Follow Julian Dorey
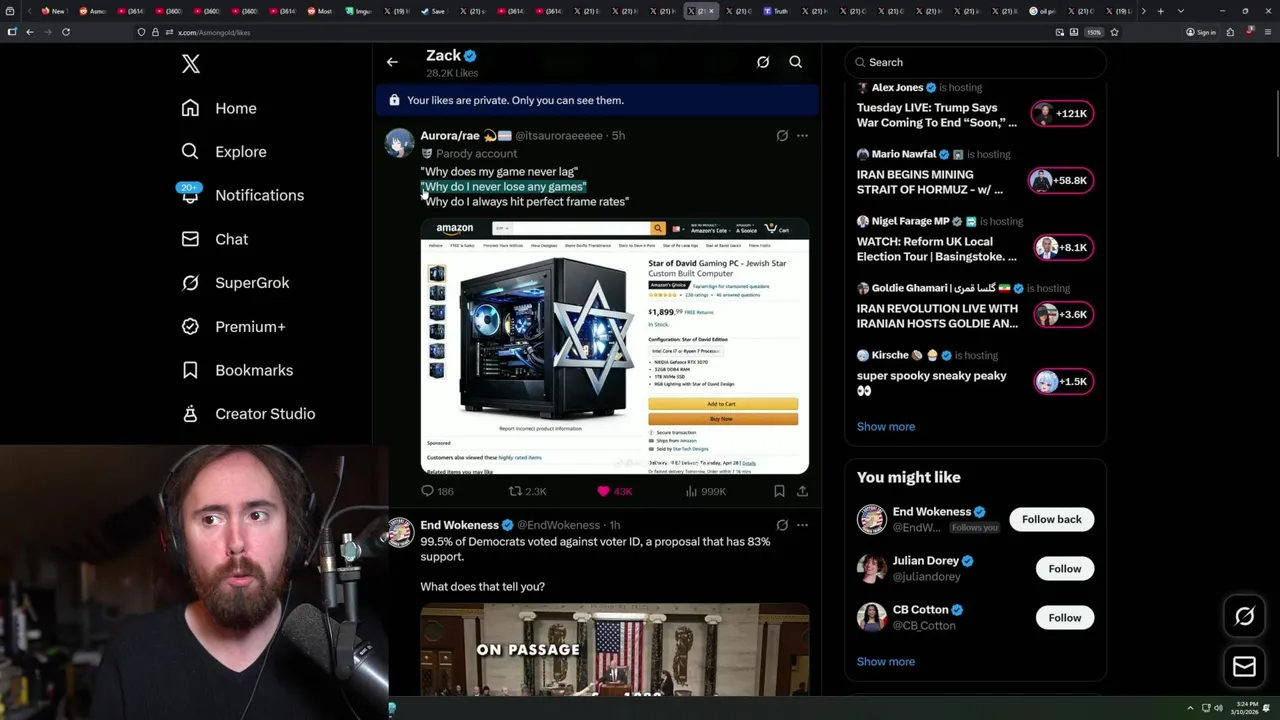 click(x=1064, y=568)
